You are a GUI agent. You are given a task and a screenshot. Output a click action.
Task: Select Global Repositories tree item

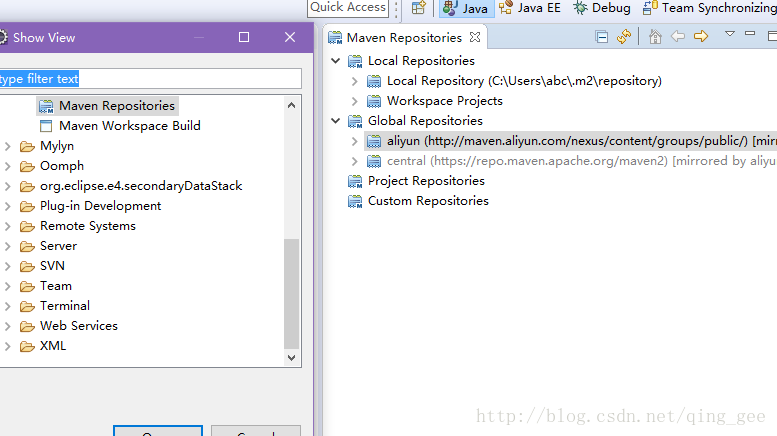tap(425, 121)
